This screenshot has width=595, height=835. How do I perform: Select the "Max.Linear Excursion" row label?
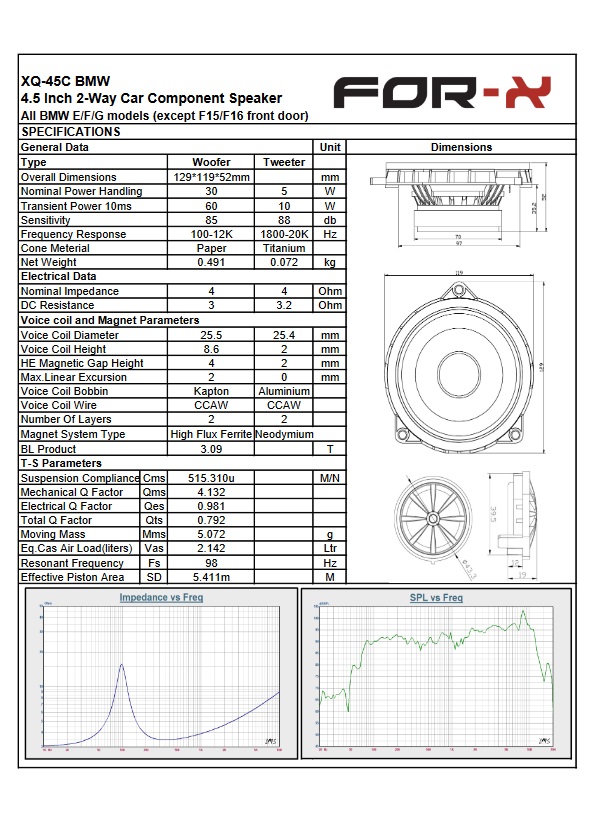point(74,377)
